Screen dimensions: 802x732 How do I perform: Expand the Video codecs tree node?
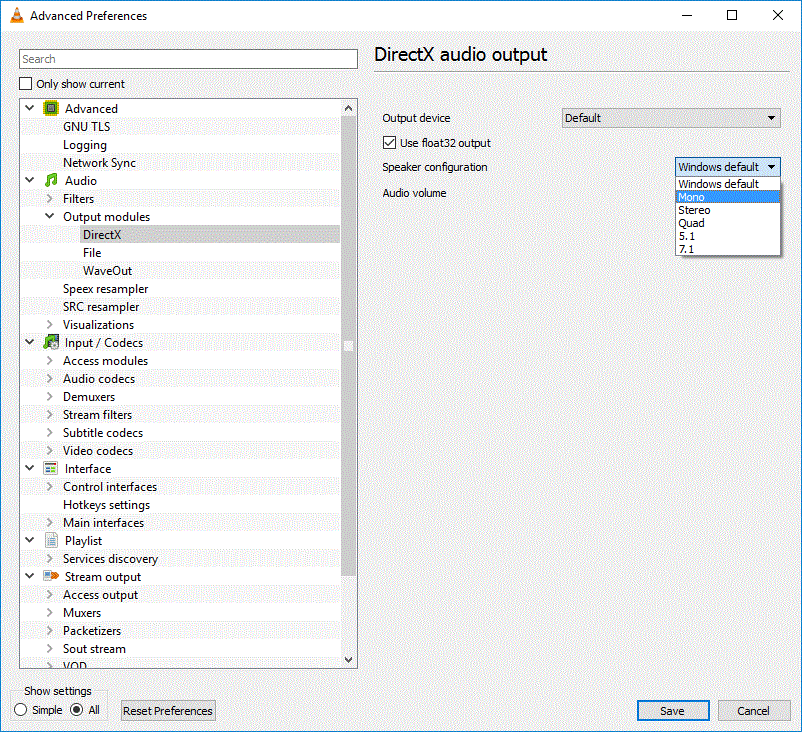[50, 451]
